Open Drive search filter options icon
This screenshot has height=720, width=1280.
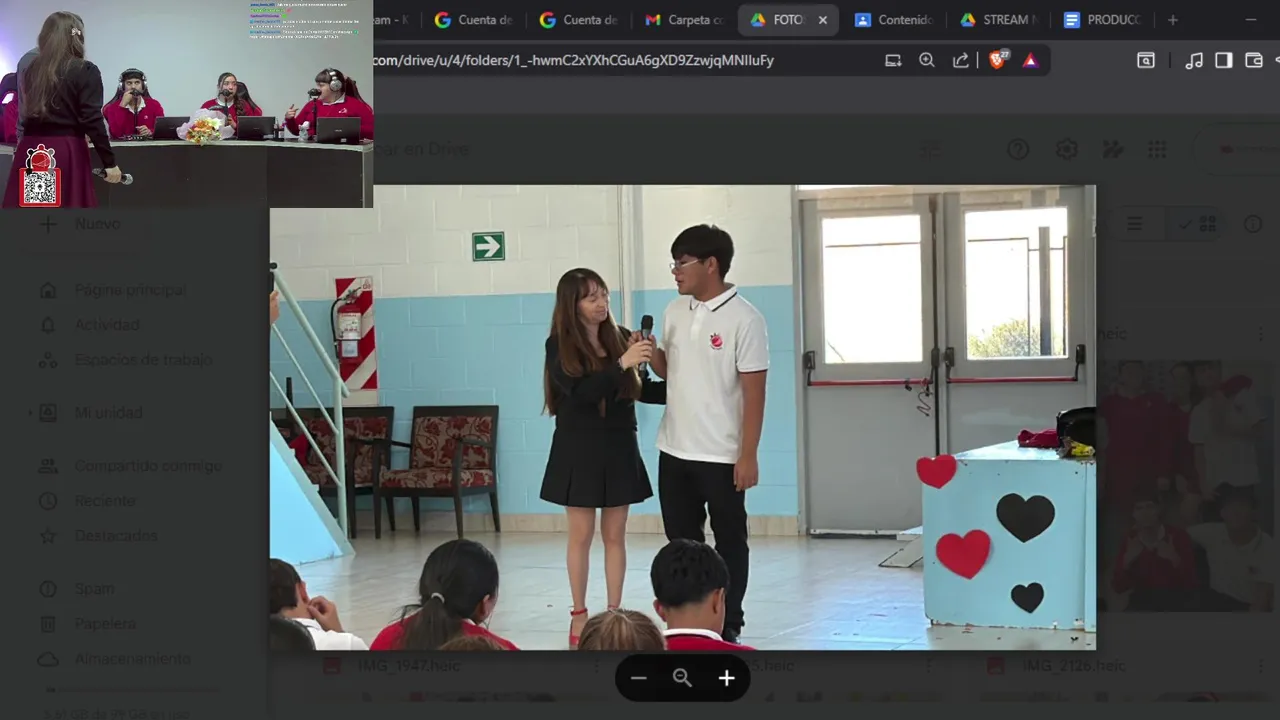coord(930,150)
